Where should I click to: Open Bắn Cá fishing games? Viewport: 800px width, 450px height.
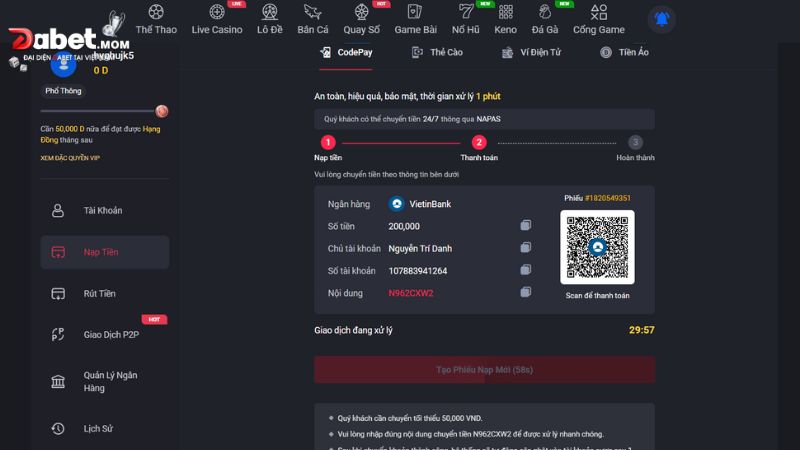[x=313, y=19]
